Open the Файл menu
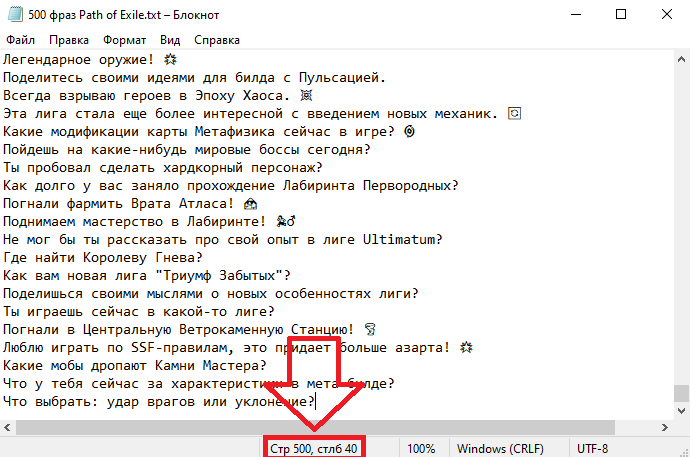This screenshot has width=690, height=457. click(x=20, y=40)
